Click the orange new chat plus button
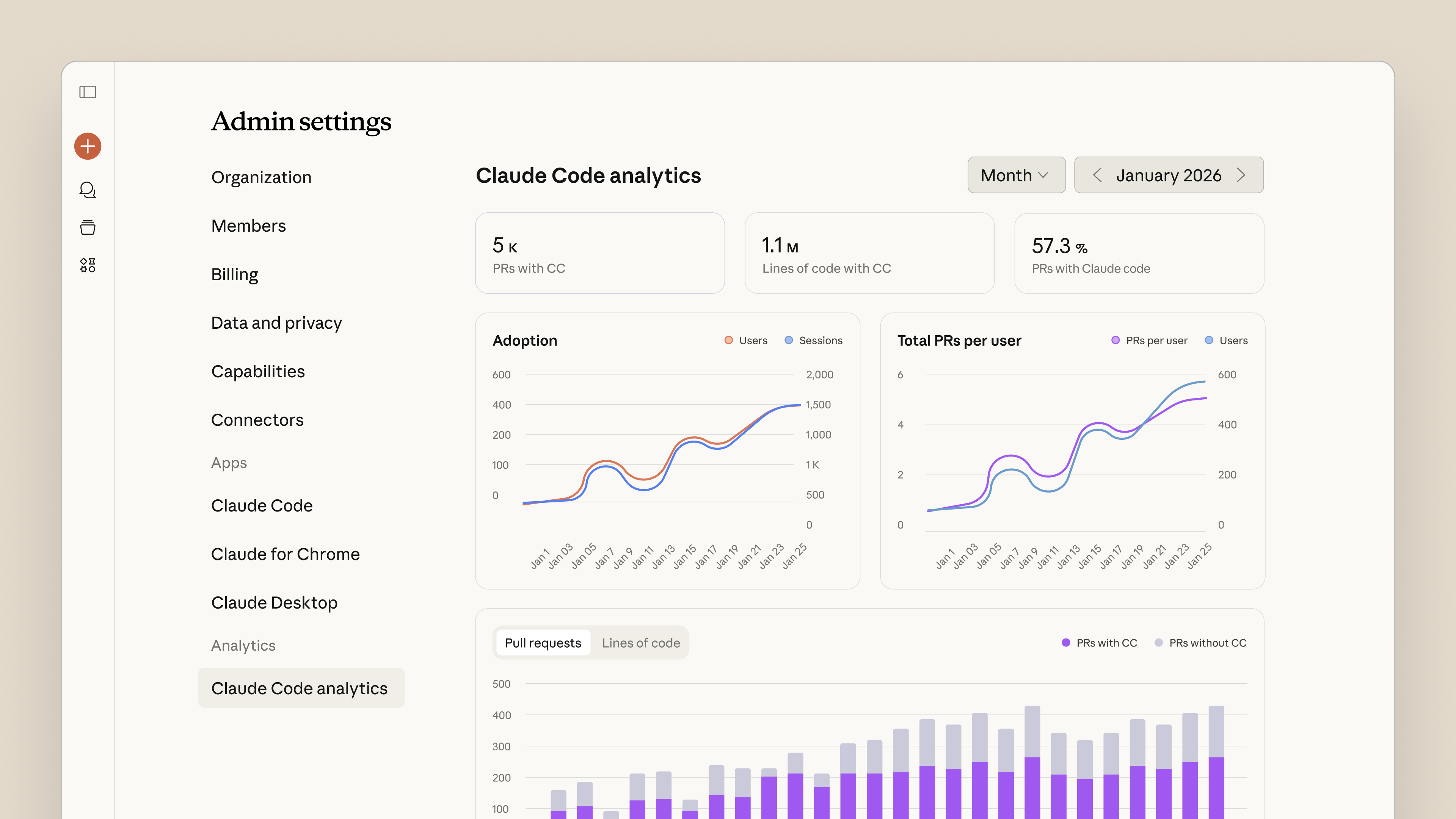 tap(88, 146)
